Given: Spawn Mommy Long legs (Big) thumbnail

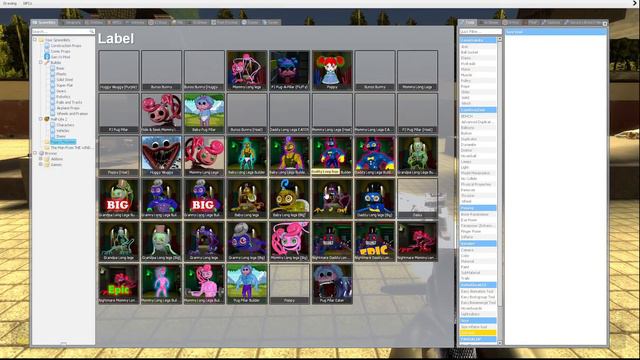Looking at the screenshot, I should 289,241.
